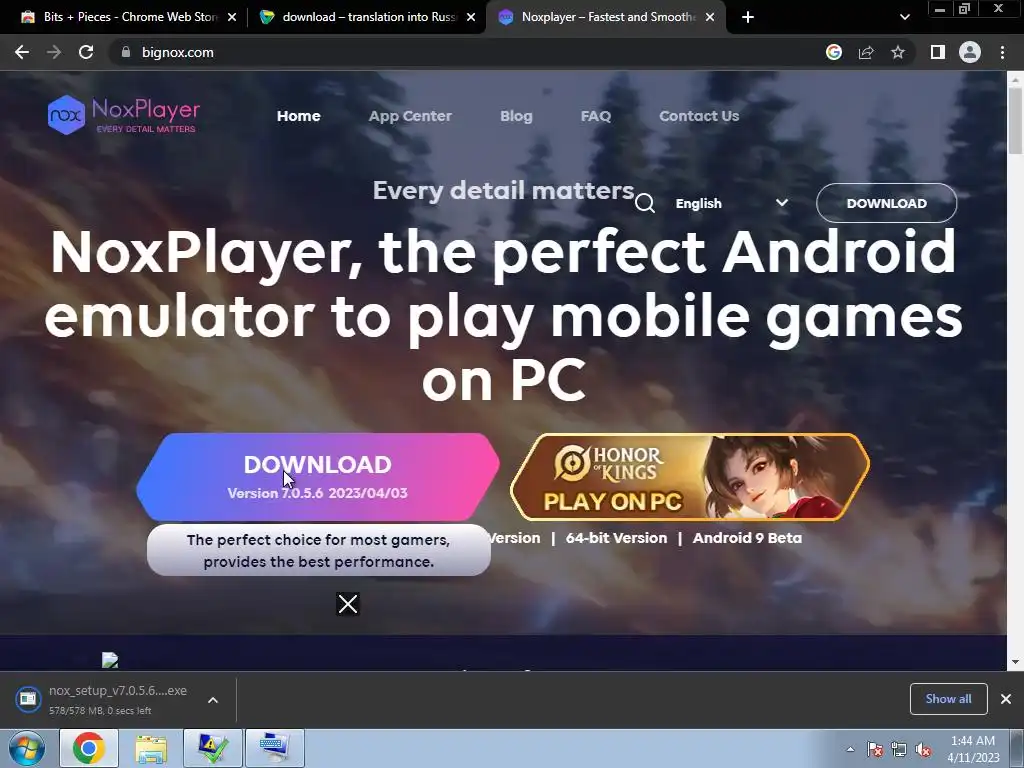1024x768 pixels.
Task: Click the address bar URL bignox.com
Action: click(x=178, y=52)
